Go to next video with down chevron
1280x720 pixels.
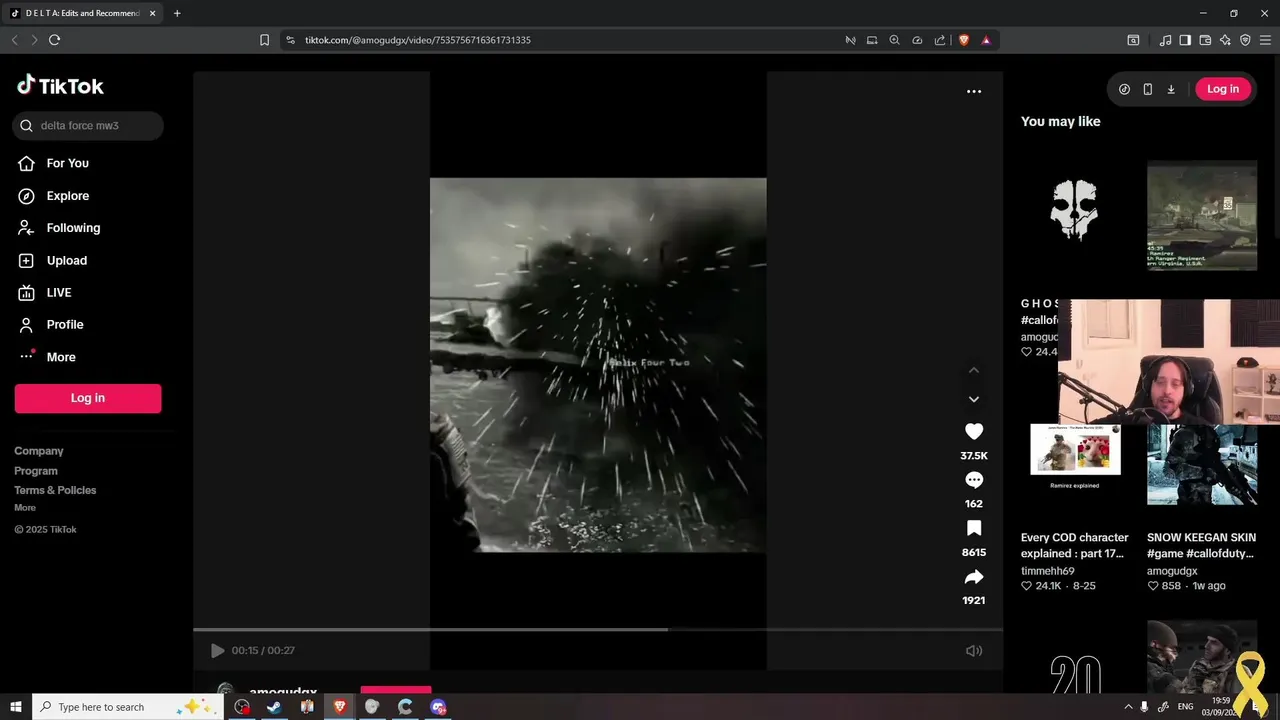pos(974,399)
